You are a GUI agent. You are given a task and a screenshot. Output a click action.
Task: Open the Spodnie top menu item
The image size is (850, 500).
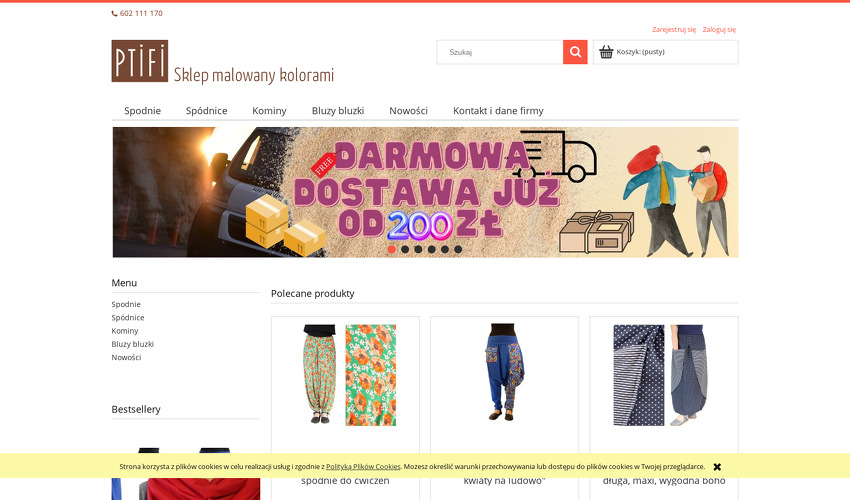[143, 111]
